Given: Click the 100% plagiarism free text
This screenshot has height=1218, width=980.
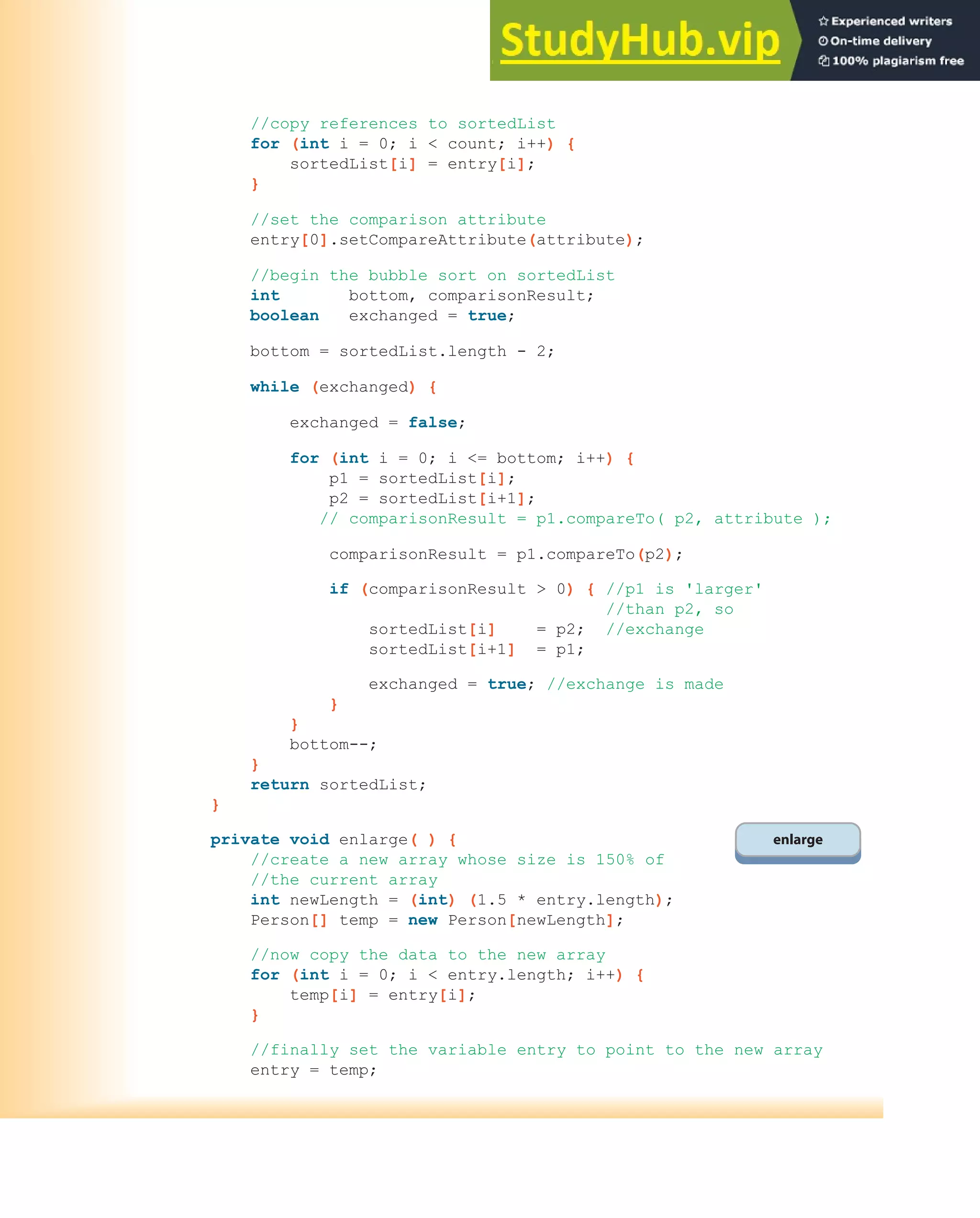Looking at the screenshot, I should coord(898,61).
